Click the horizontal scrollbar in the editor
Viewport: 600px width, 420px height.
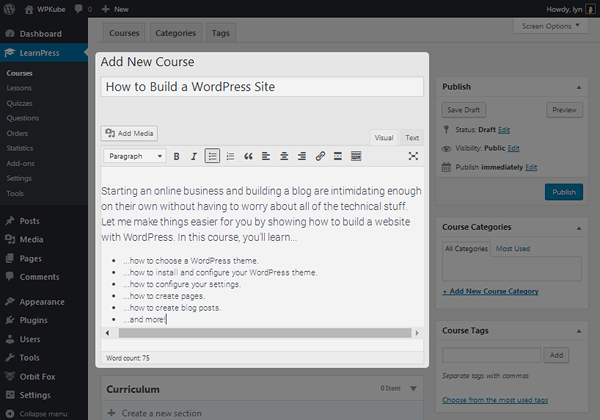pos(260,332)
